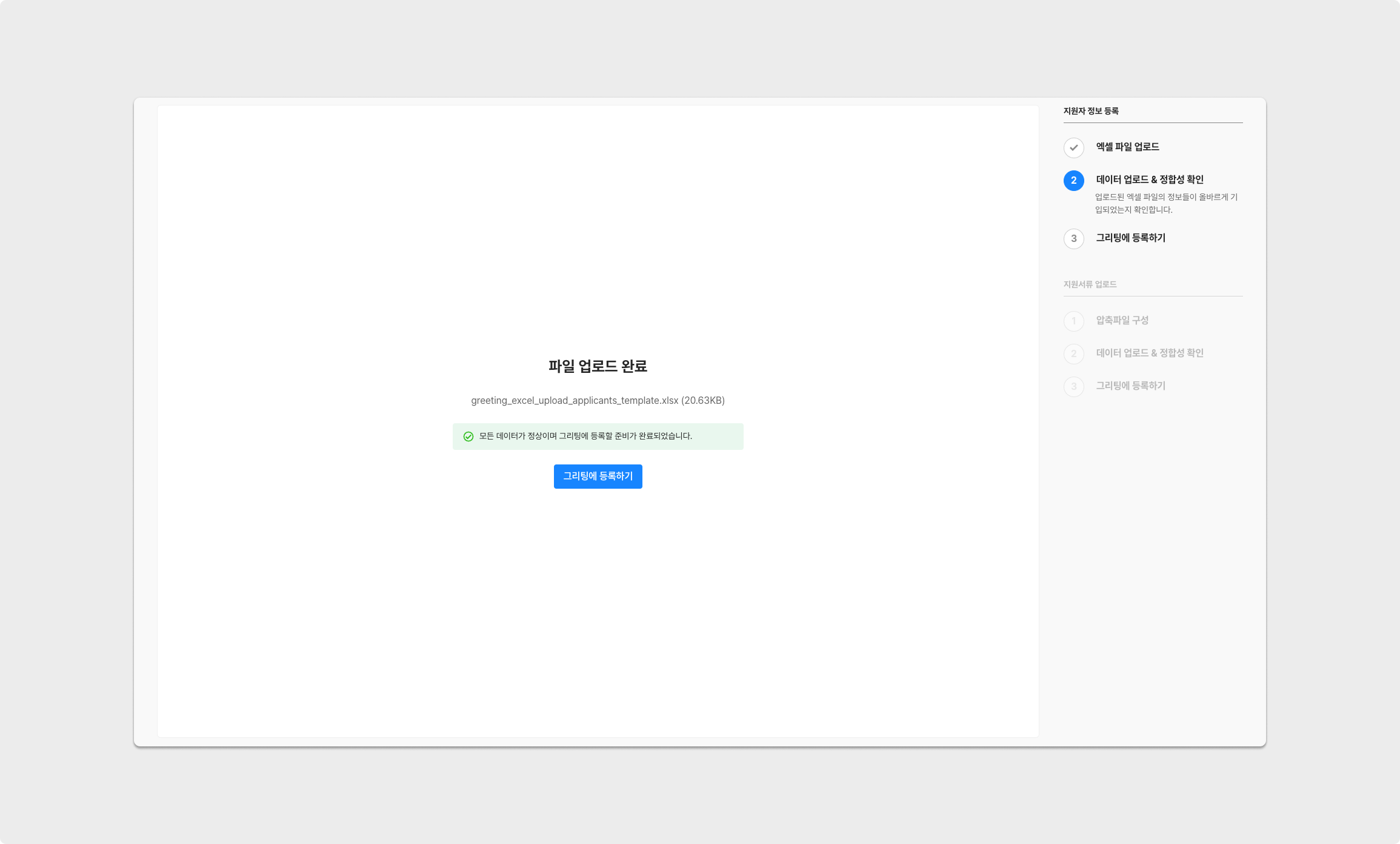This screenshot has height=844, width=1400.
Task: Click the 파일 업로드 완료 heading
Action: tap(598, 366)
